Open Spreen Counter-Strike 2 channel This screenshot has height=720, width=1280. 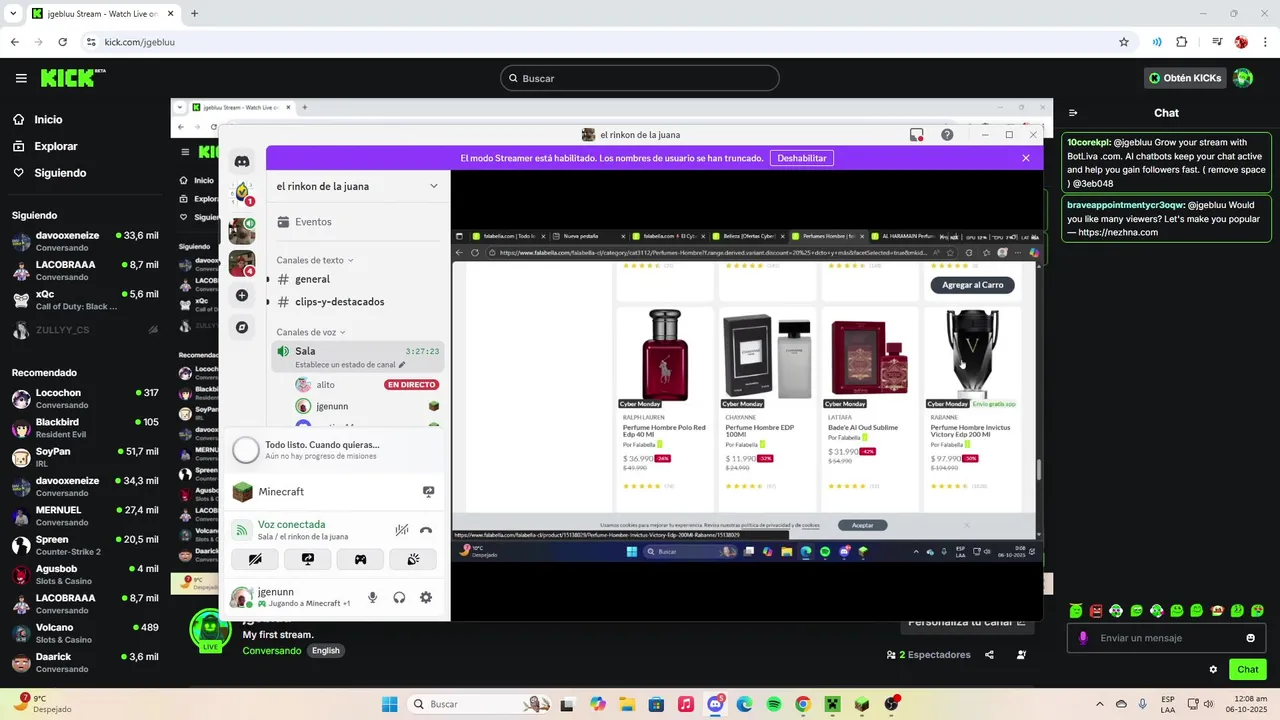coord(85,545)
